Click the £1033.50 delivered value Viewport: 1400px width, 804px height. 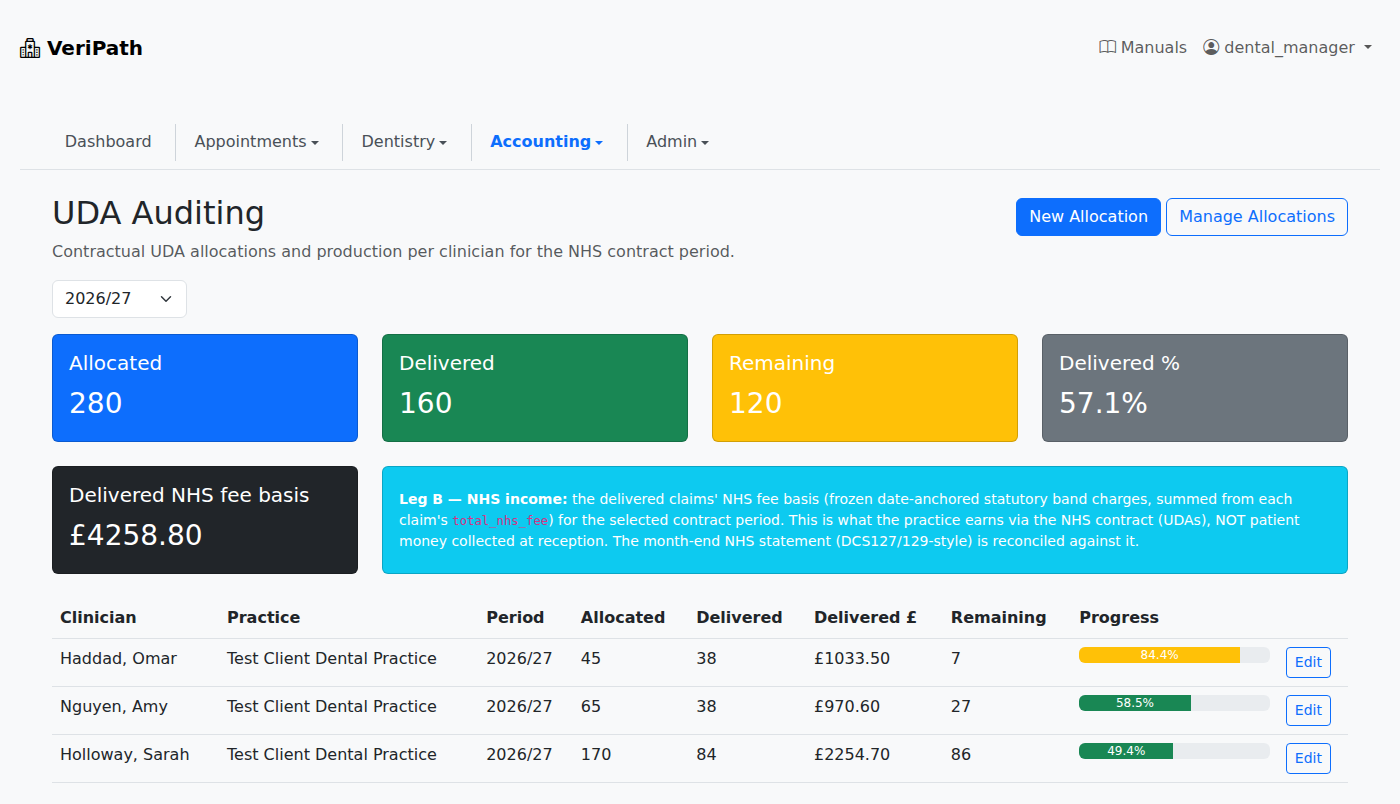(x=852, y=659)
